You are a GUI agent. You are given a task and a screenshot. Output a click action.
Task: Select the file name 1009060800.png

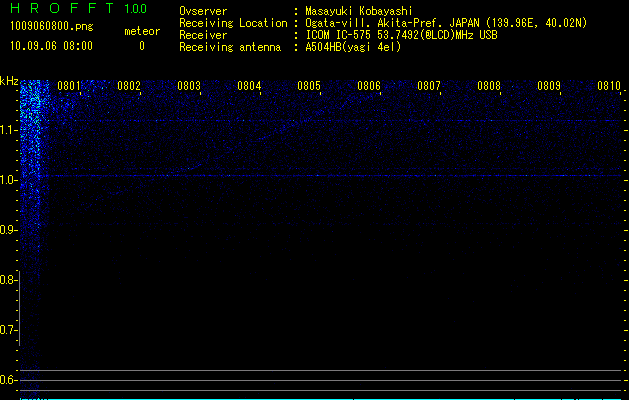click(x=52, y=26)
